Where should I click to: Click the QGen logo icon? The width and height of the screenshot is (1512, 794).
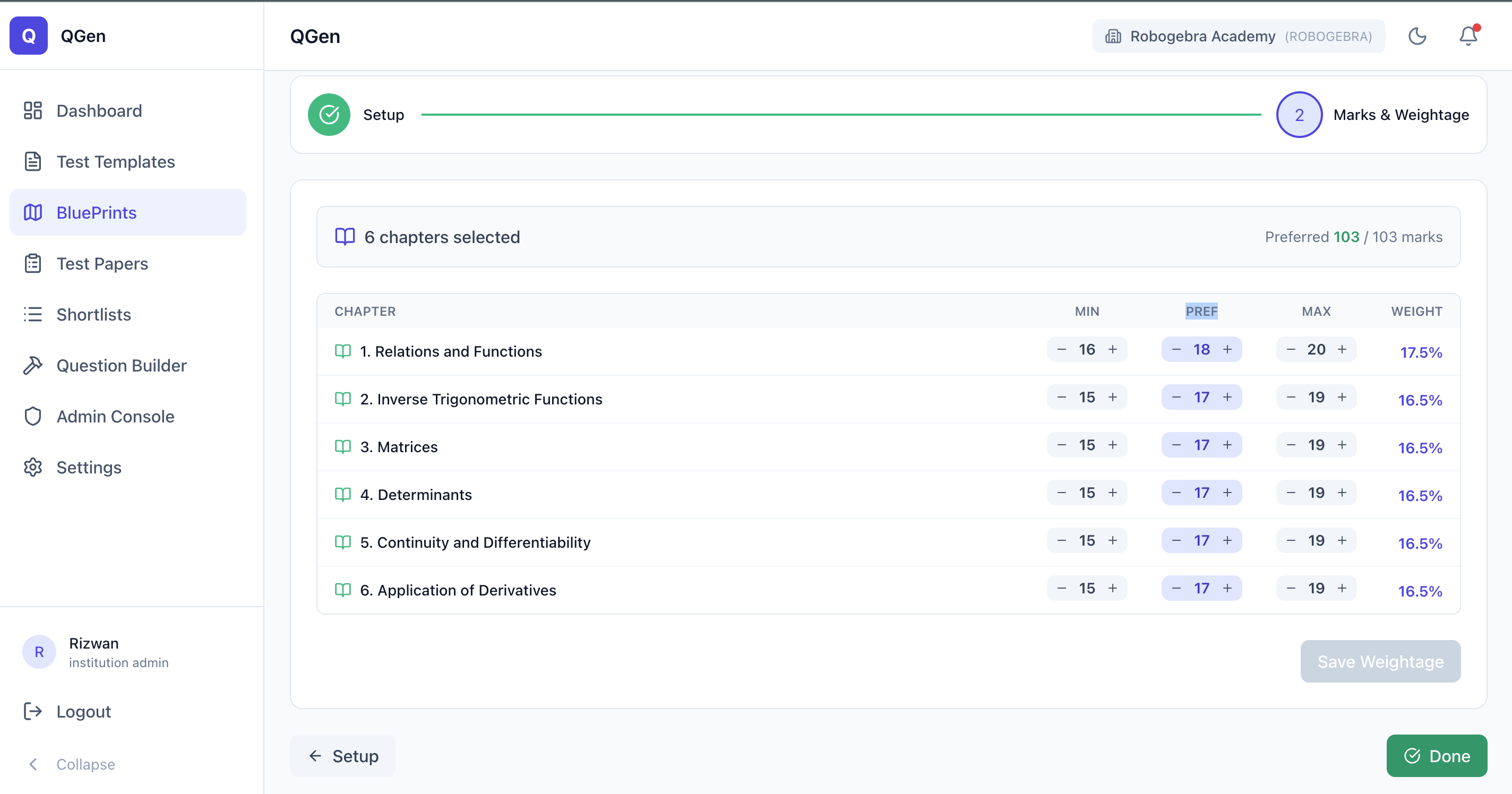pos(28,36)
